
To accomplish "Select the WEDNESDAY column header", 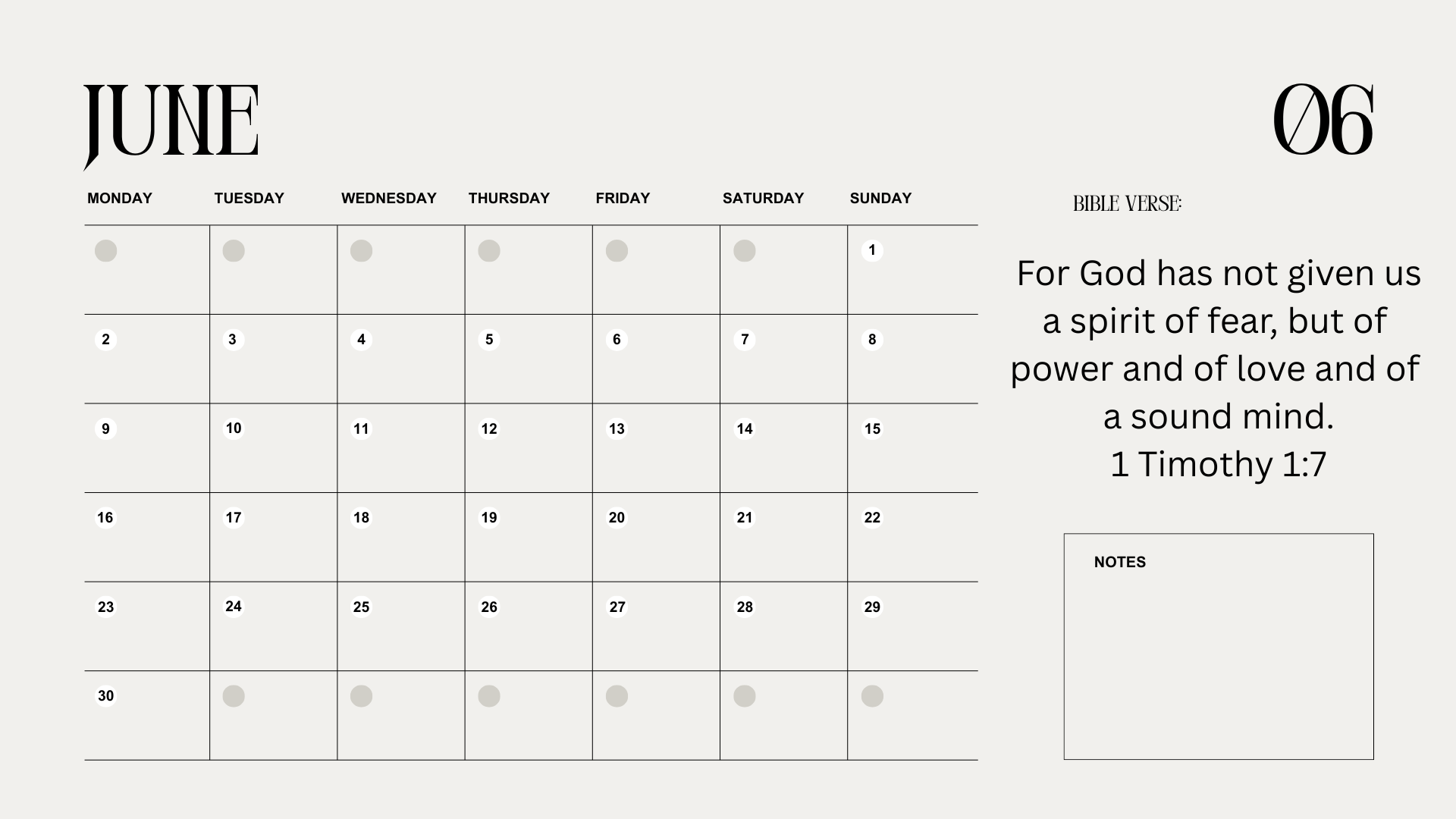I will tap(389, 198).
